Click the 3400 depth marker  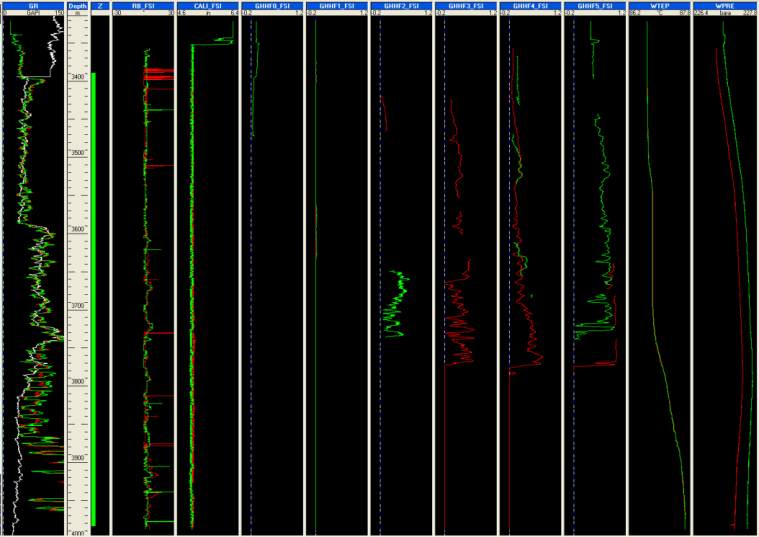[x=78, y=77]
